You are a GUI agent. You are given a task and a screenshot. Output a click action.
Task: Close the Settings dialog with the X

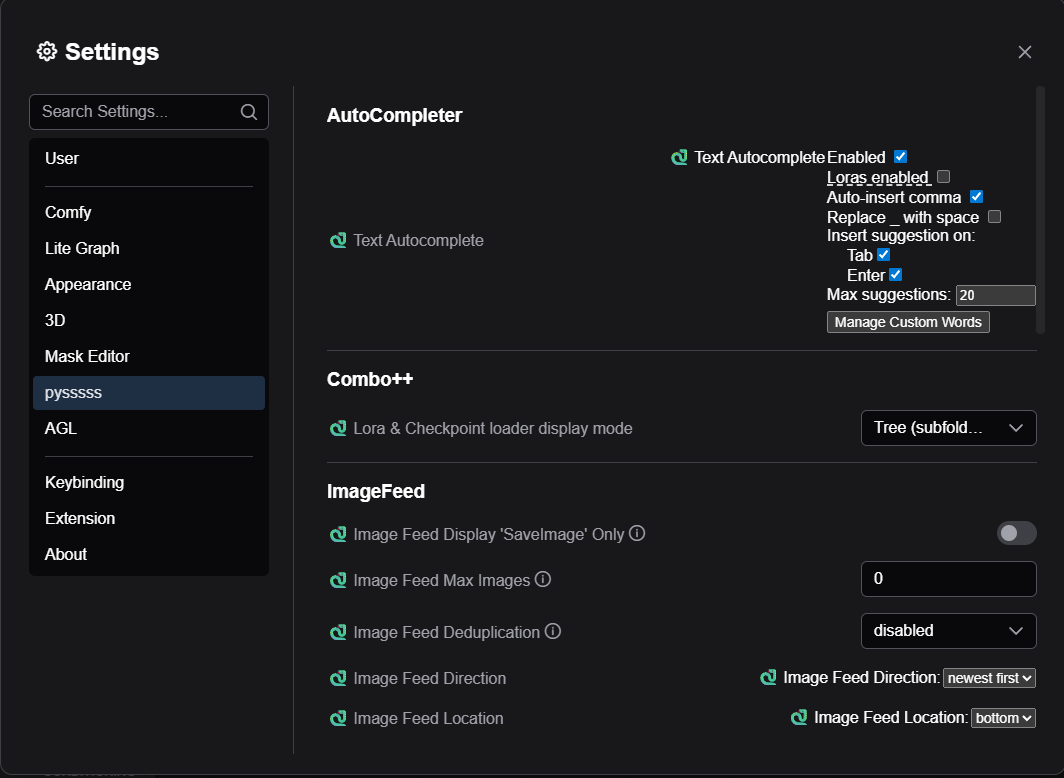pyautogui.click(x=1024, y=52)
